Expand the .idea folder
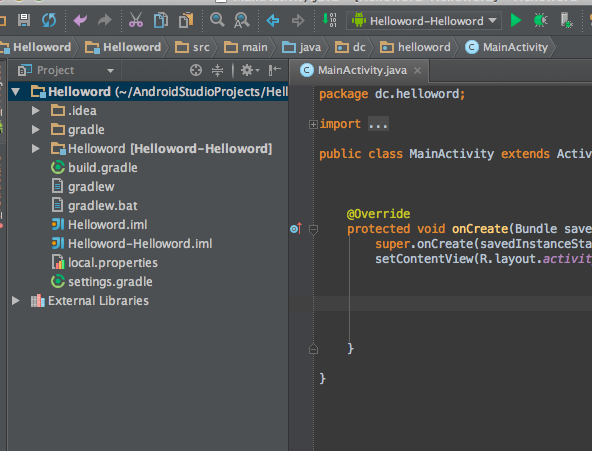This screenshot has width=592, height=451. (x=35, y=111)
